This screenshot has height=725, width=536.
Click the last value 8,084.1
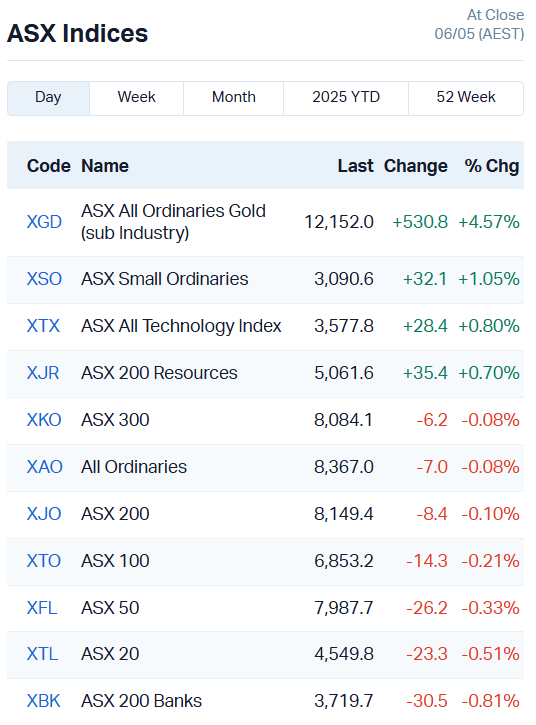[x=344, y=420]
